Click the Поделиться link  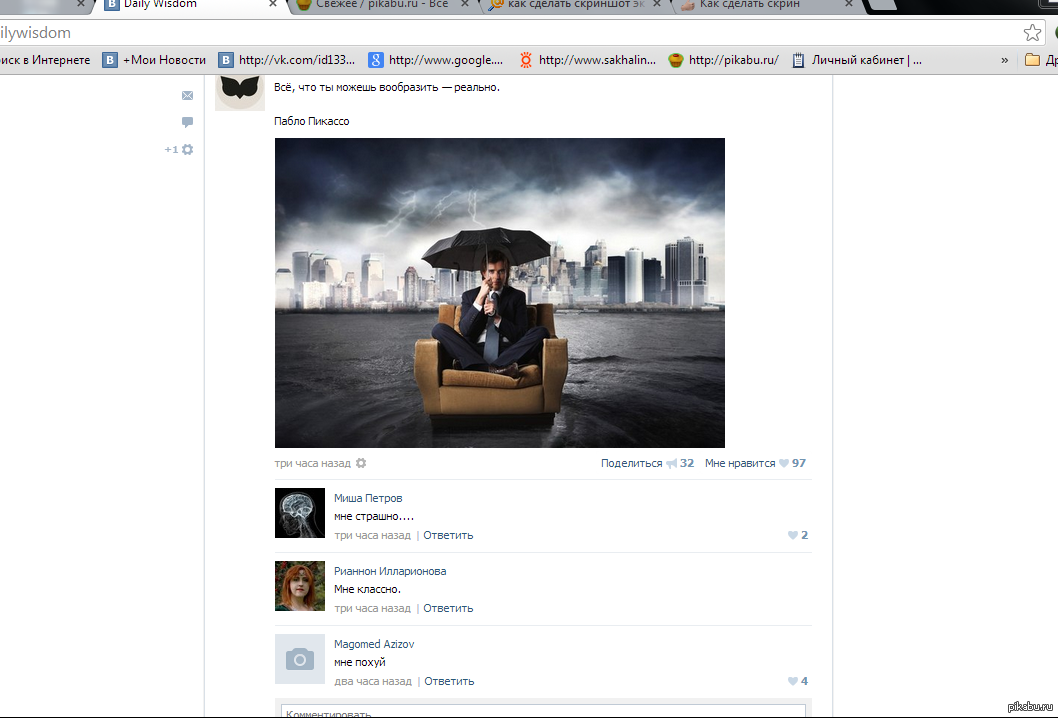point(632,463)
